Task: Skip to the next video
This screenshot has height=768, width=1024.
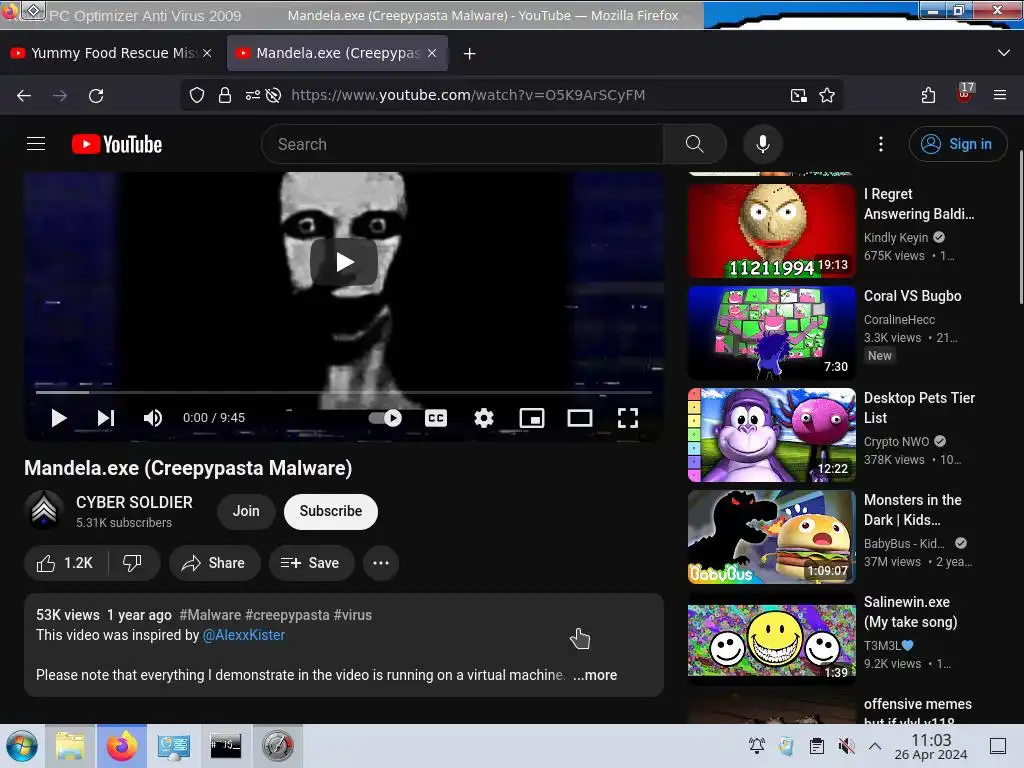Action: click(x=106, y=418)
